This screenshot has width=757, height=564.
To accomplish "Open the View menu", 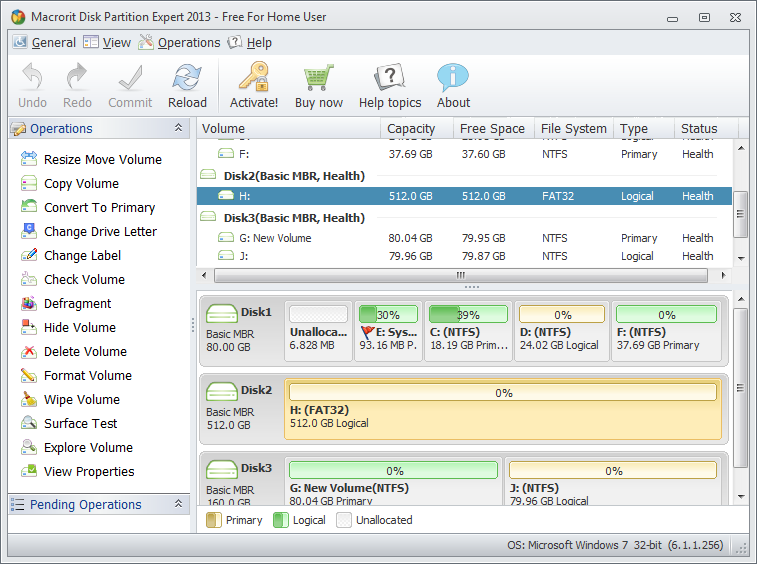I will (107, 42).
